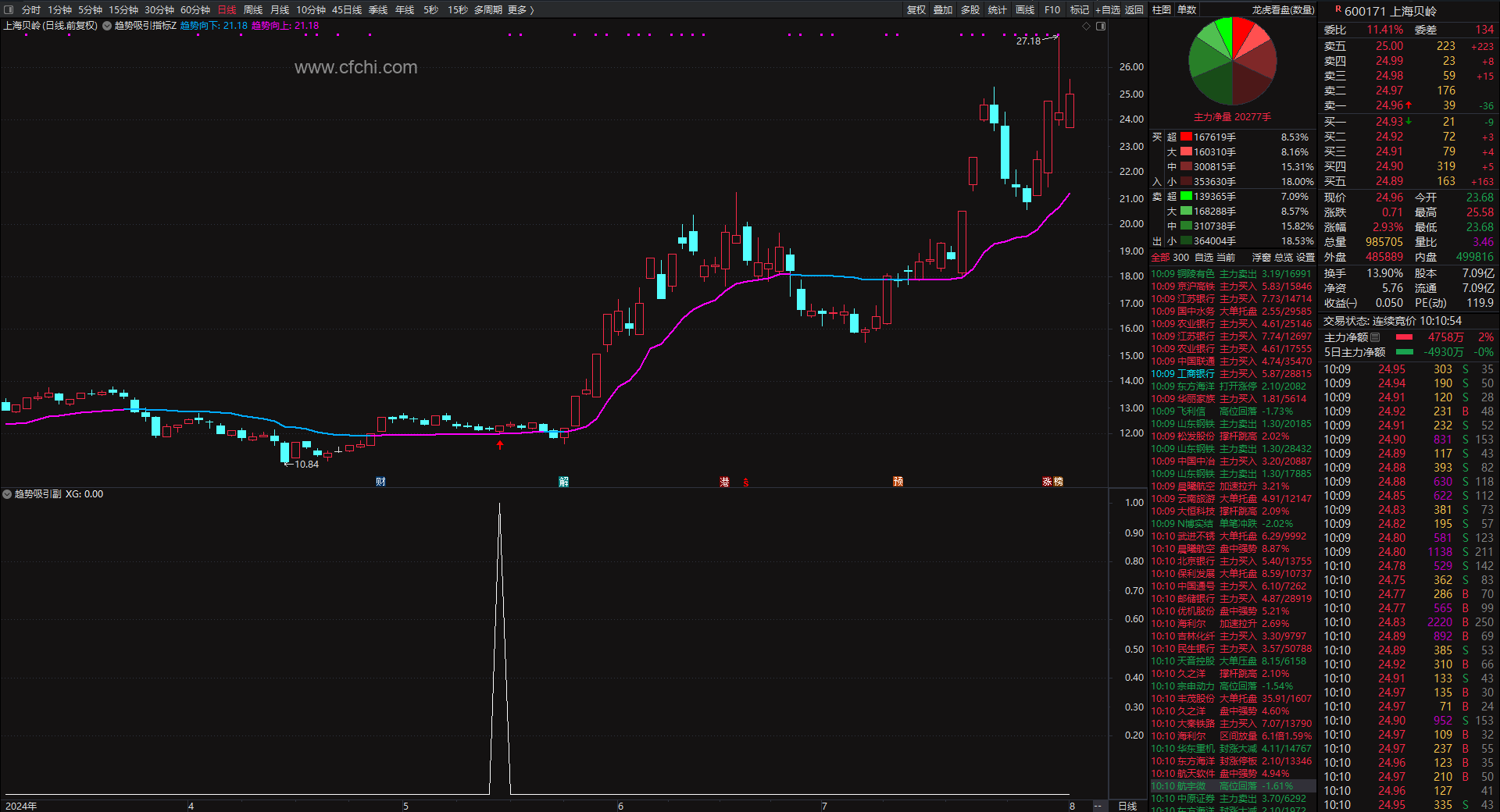
Task: Open the 龙虎看盘(数量) selector
Action: [x=1283, y=10]
